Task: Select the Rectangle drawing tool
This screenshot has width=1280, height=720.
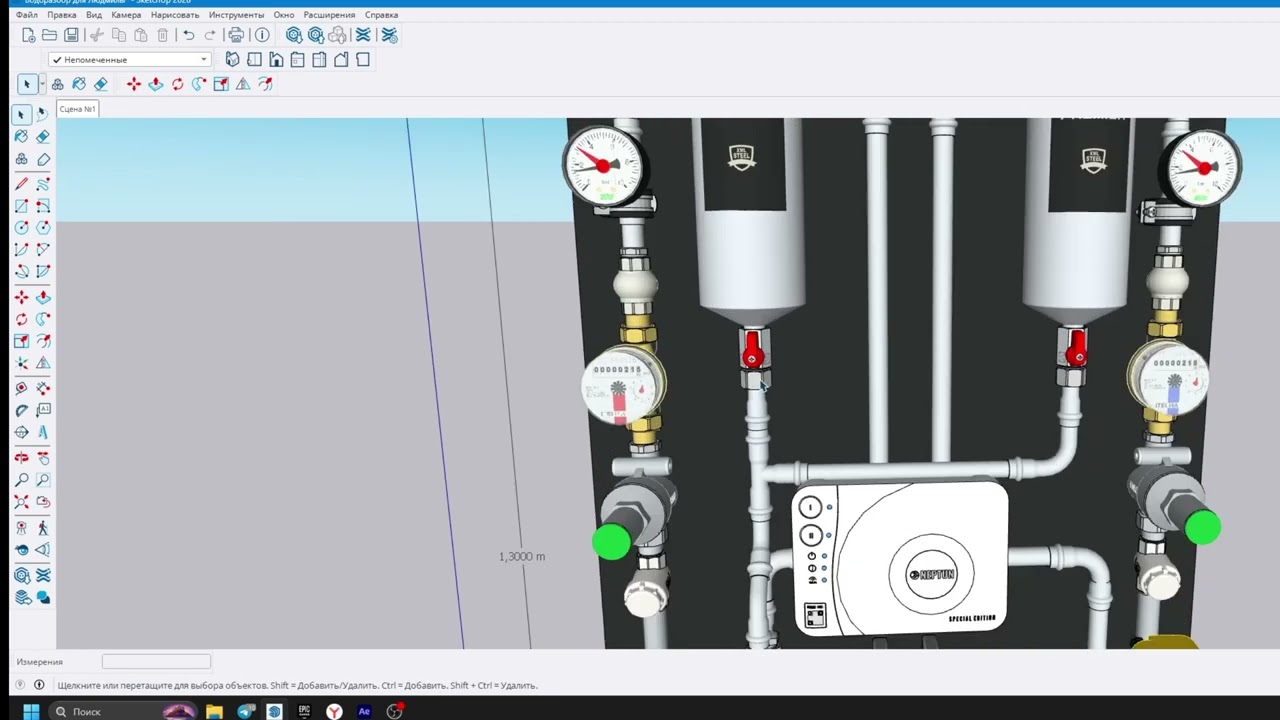Action: pos(21,206)
